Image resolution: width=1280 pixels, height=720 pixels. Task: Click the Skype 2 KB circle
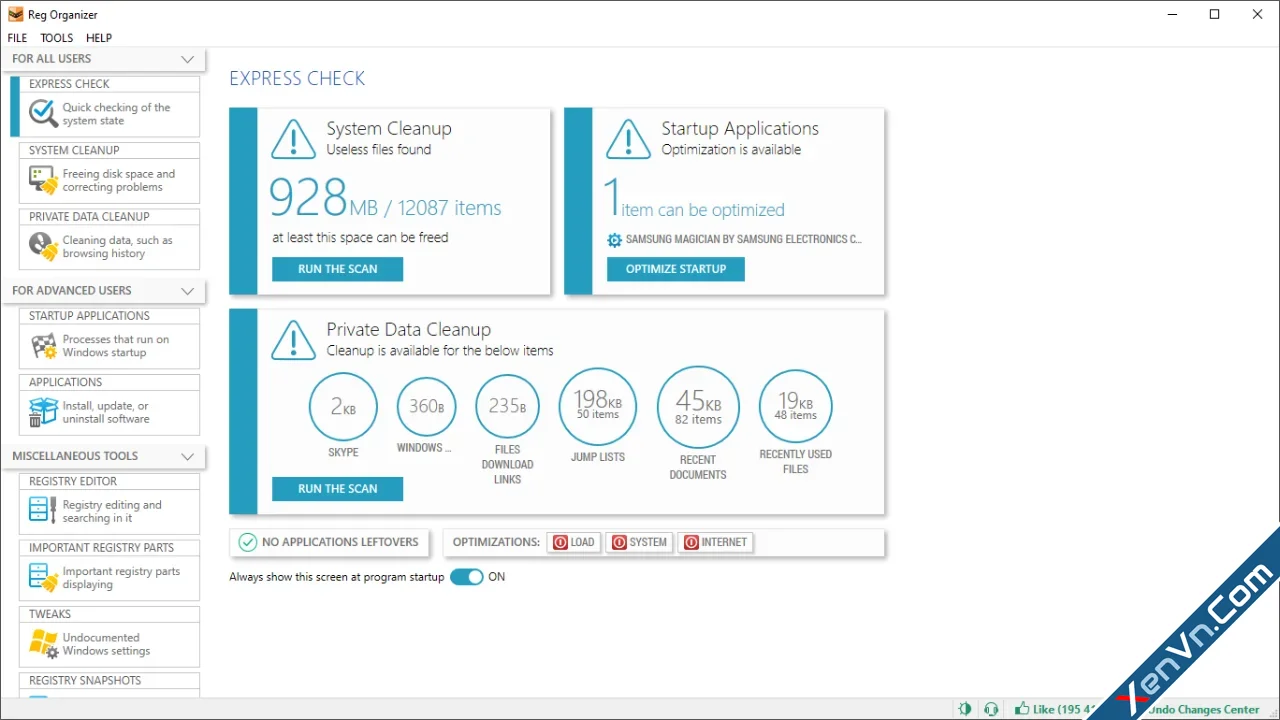coord(343,407)
